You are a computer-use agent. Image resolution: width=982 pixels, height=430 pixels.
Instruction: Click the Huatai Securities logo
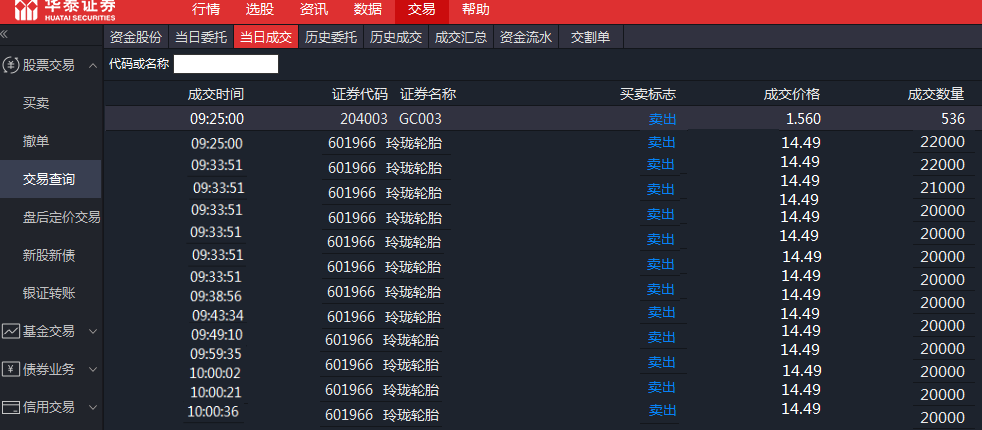tap(65, 10)
